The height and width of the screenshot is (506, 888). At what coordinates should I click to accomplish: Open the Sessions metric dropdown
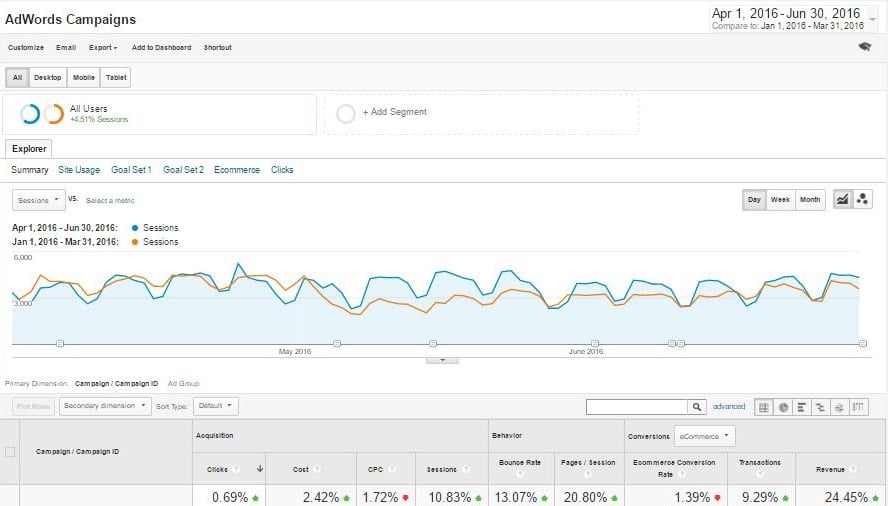tap(39, 200)
